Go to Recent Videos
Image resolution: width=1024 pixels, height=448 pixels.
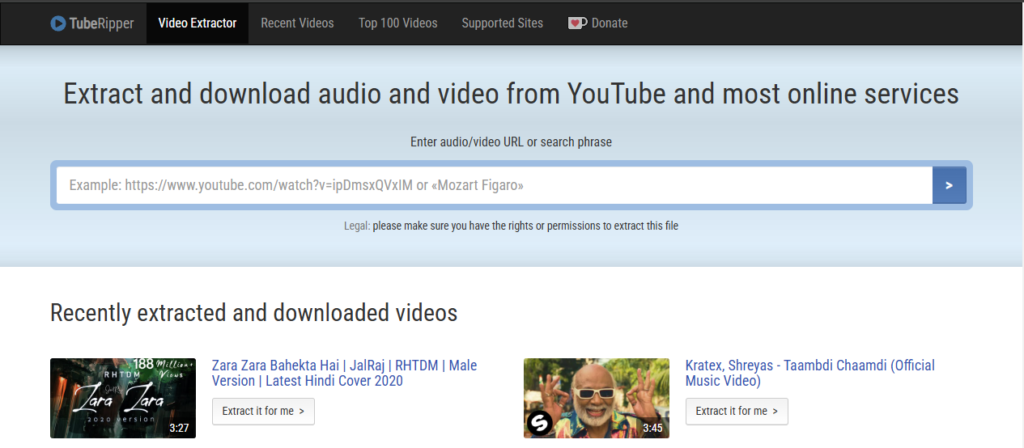coord(297,24)
